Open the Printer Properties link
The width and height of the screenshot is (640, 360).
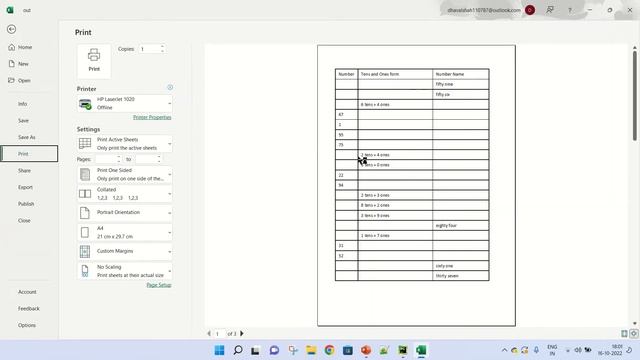click(x=152, y=118)
